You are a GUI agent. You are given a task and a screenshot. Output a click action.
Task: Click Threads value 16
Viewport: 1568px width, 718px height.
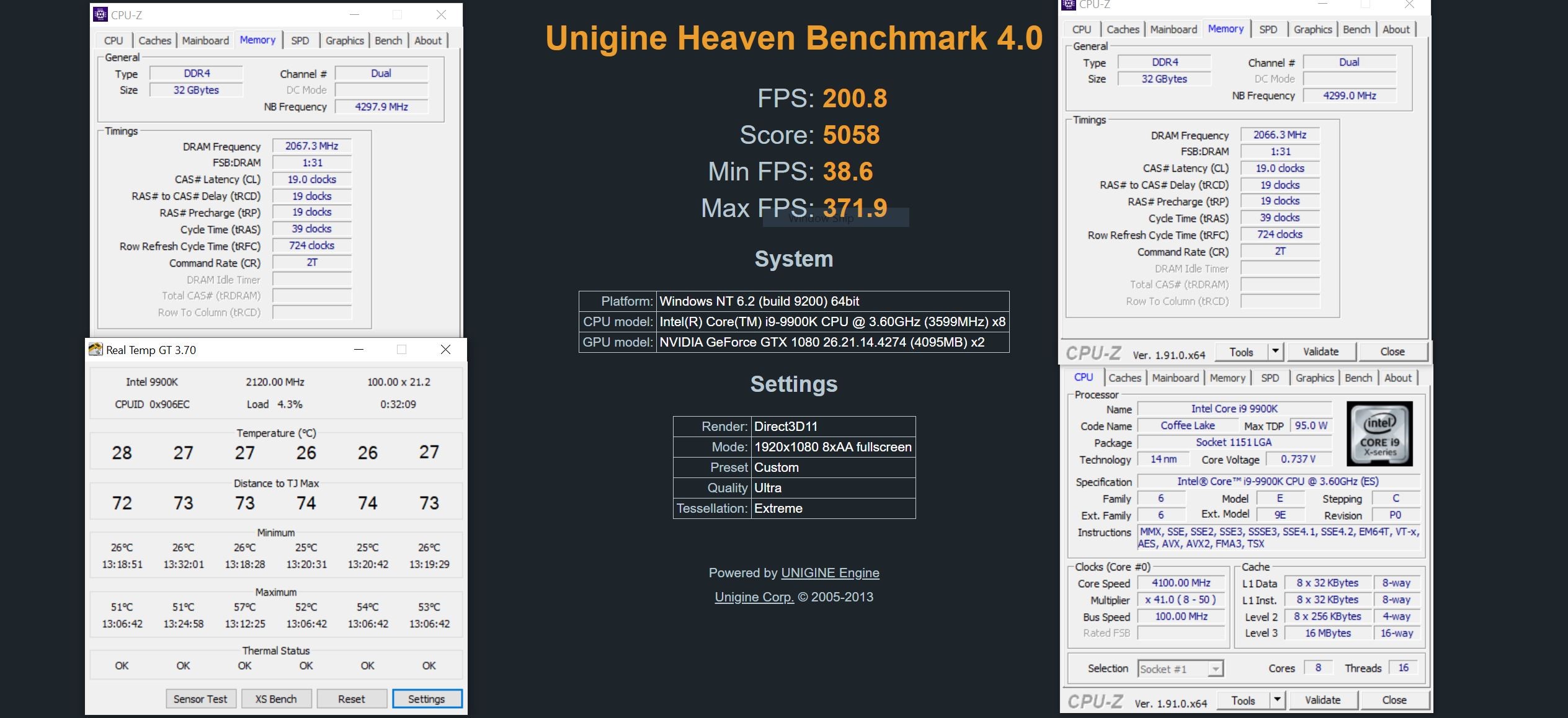[x=1403, y=668]
